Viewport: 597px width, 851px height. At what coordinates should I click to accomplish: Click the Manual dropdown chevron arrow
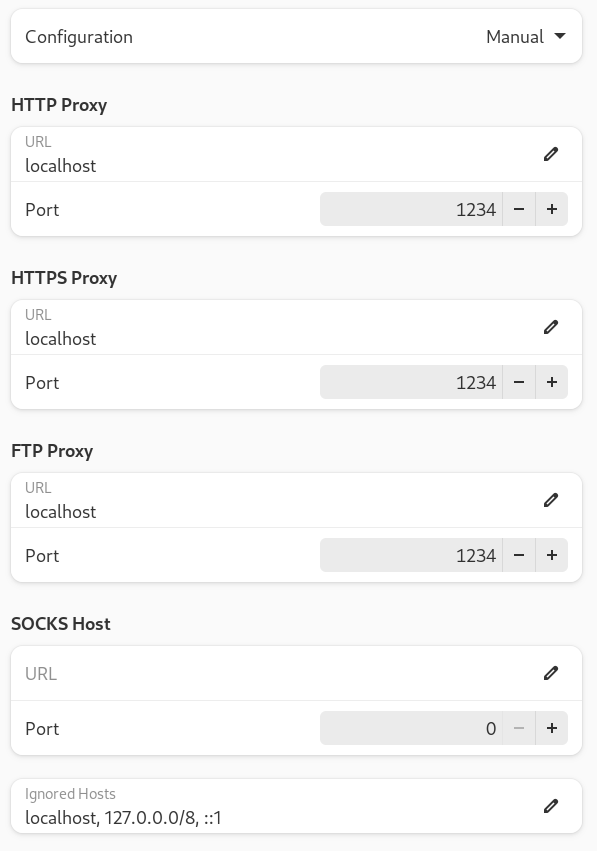(x=558, y=36)
